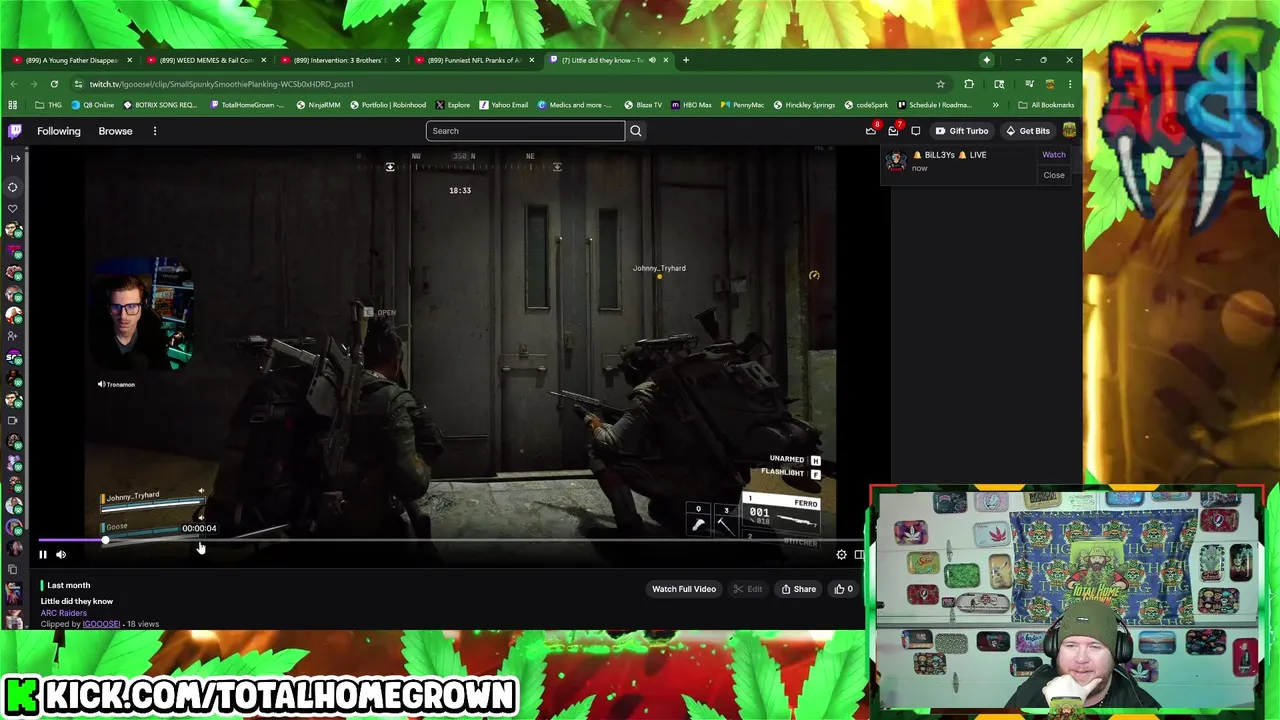Screen dimensions: 1280x720
Task: Toggle theatre mode in the player
Action: click(859, 554)
